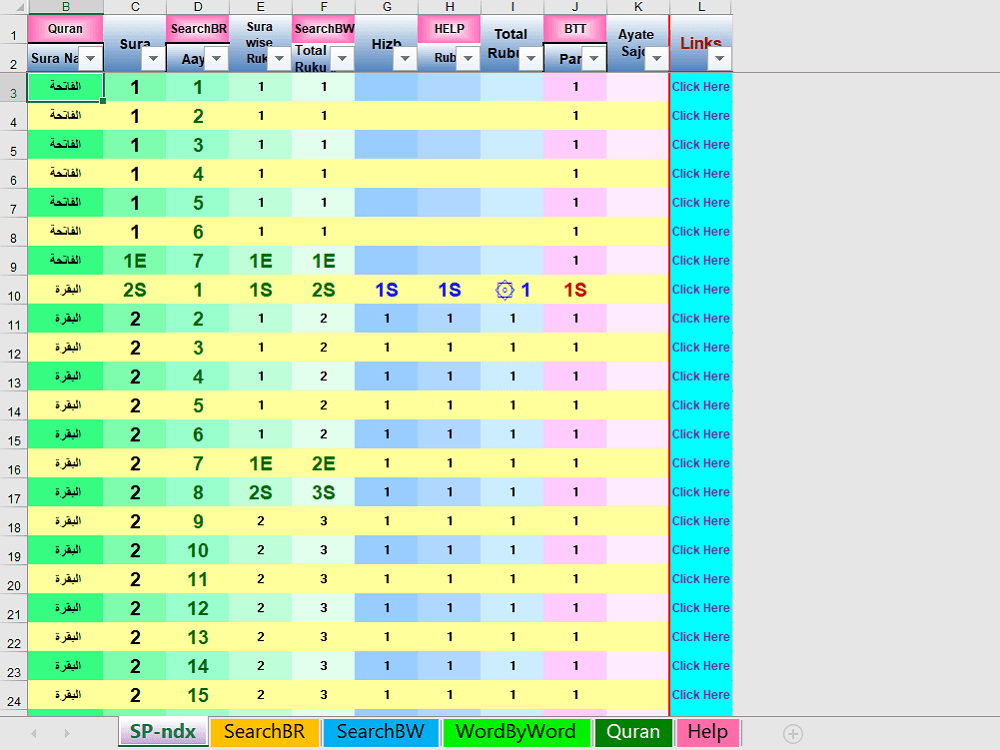Click the sheet tab scroll-right arrow
This screenshot has width=1000, height=750.
click(67, 733)
